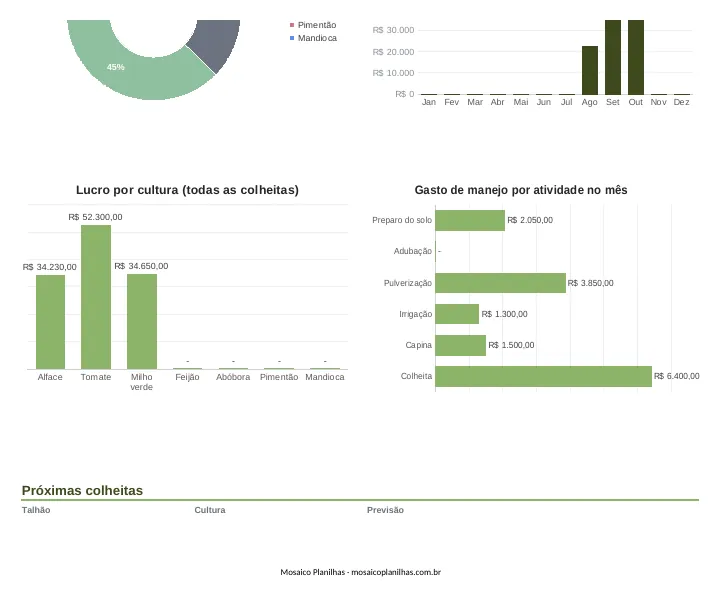Click the Mandioca legend color swatch
Viewport: 720px width, 597px height.
(x=292, y=38)
